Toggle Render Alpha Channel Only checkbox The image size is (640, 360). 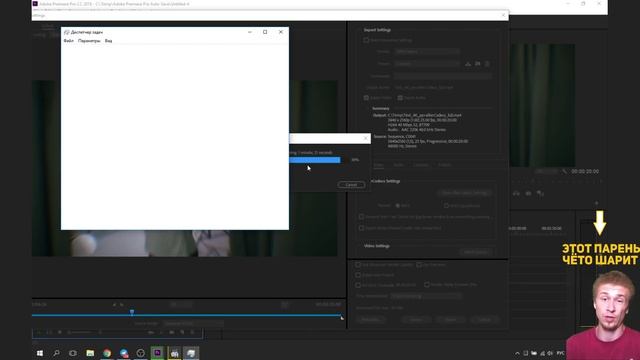point(427,285)
